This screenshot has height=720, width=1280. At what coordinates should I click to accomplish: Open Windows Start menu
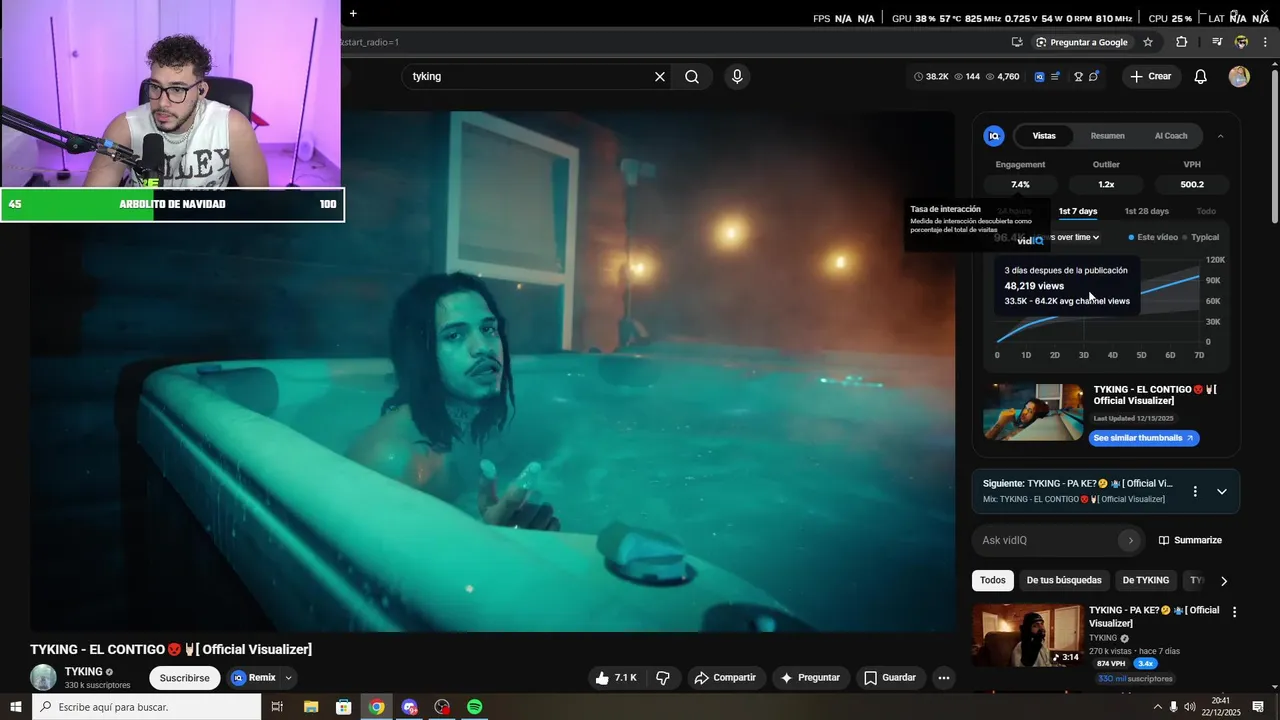coord(15,707)
